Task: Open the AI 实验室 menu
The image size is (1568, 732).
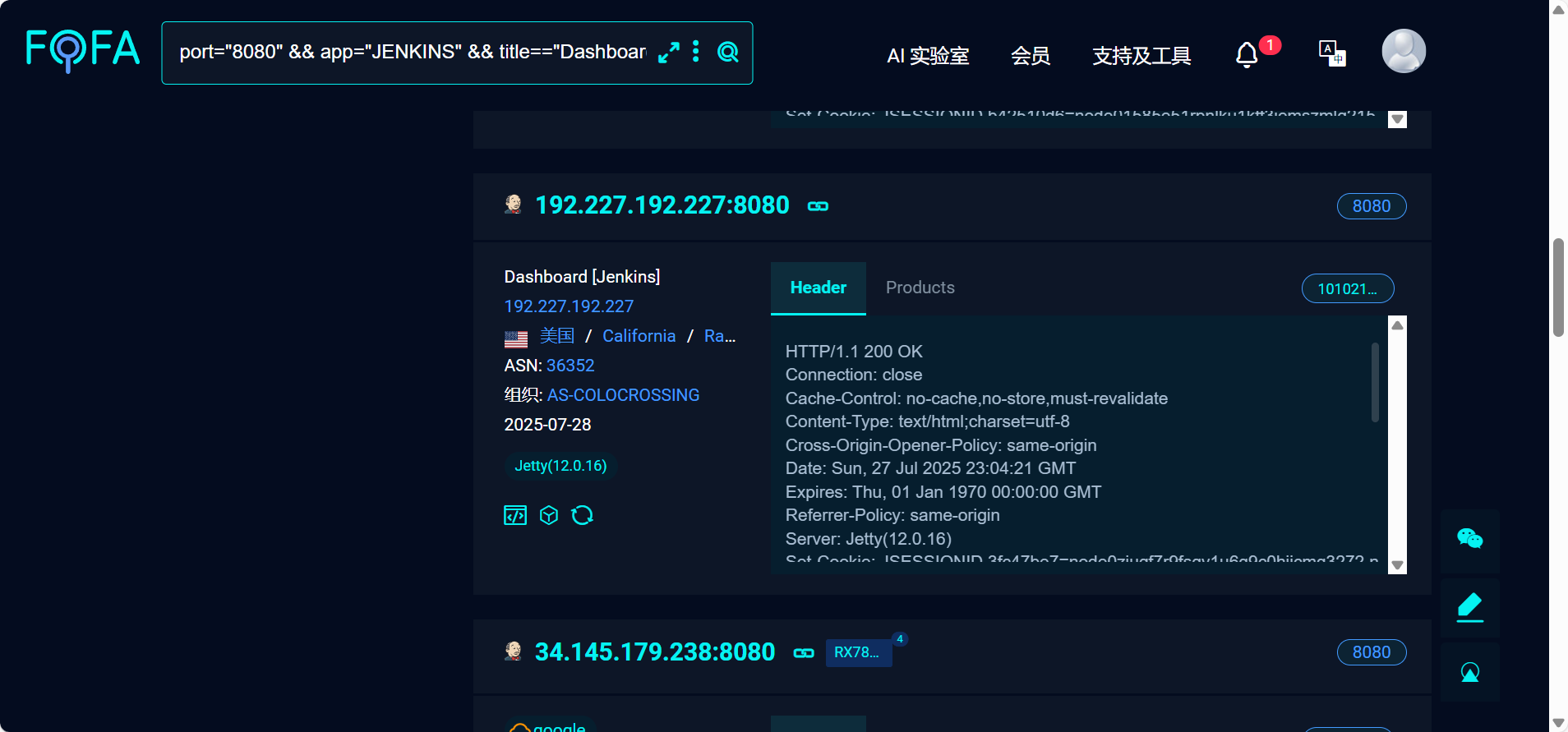Action: coord(928,55)
